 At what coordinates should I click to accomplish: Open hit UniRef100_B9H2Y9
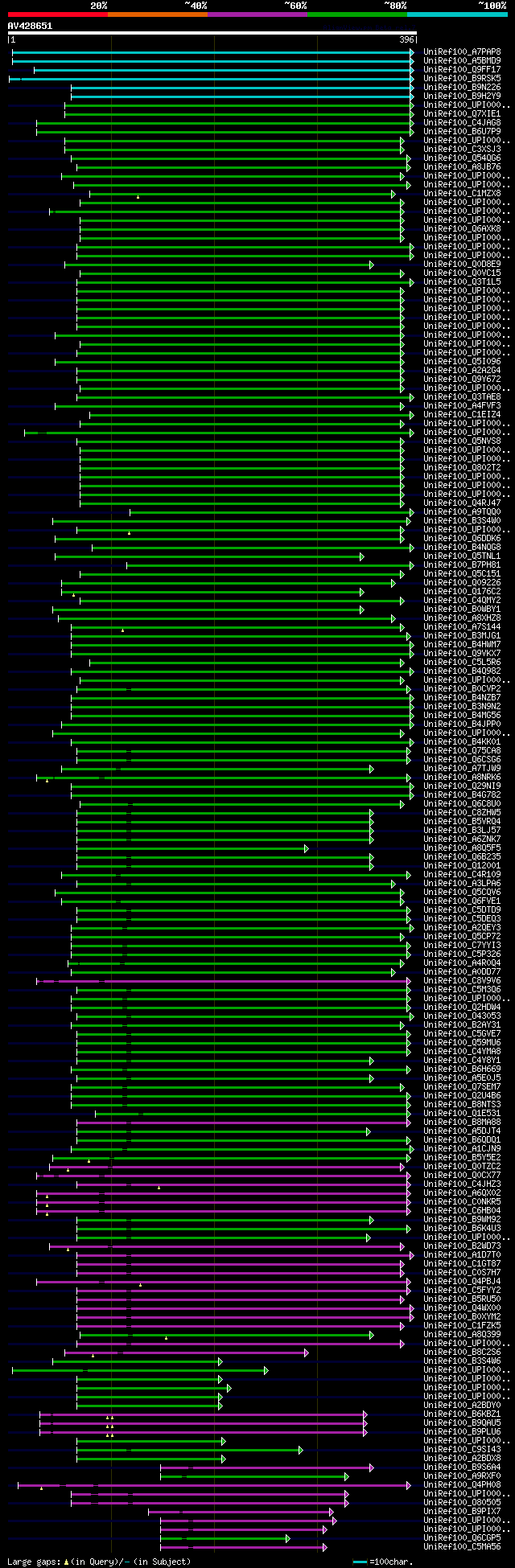click(x=462, y=96)
